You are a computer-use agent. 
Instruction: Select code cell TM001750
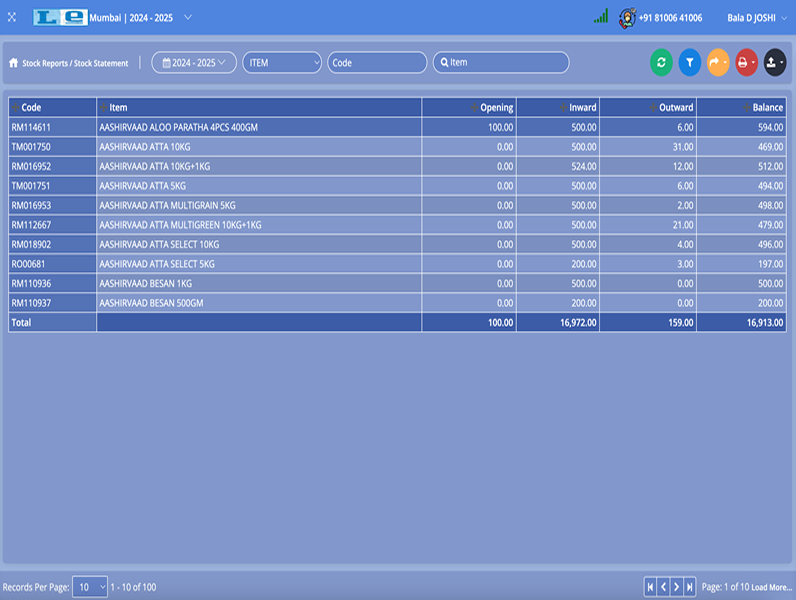click(x=52, y=147)
